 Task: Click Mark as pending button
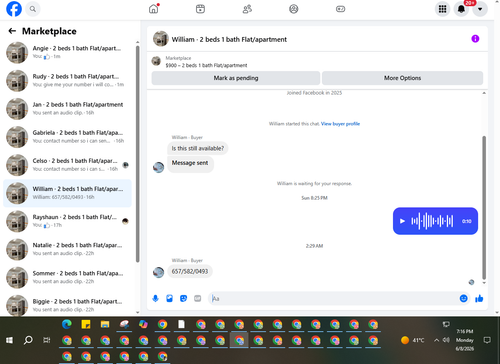236,78
